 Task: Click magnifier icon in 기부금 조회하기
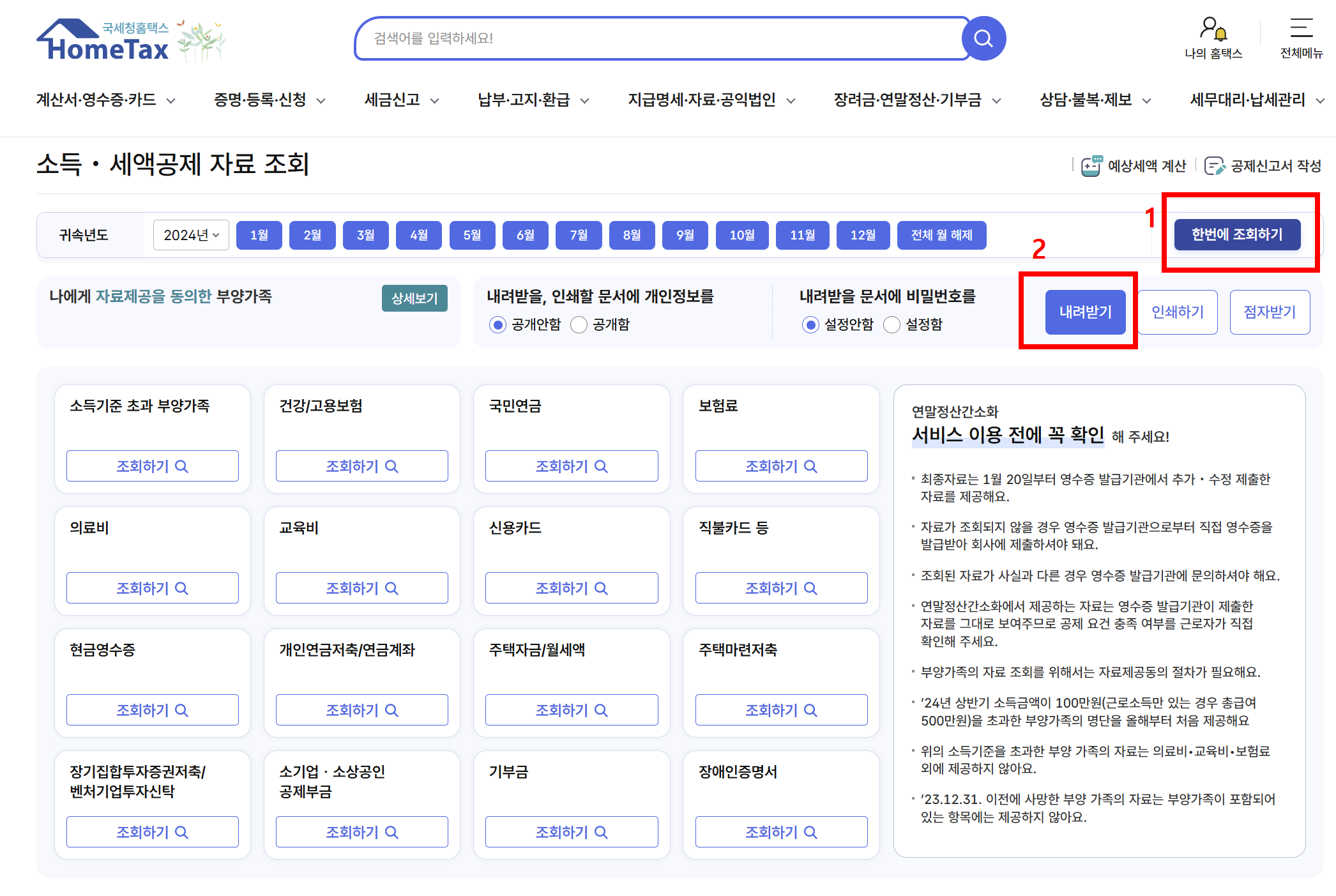[x=601, y=832]
